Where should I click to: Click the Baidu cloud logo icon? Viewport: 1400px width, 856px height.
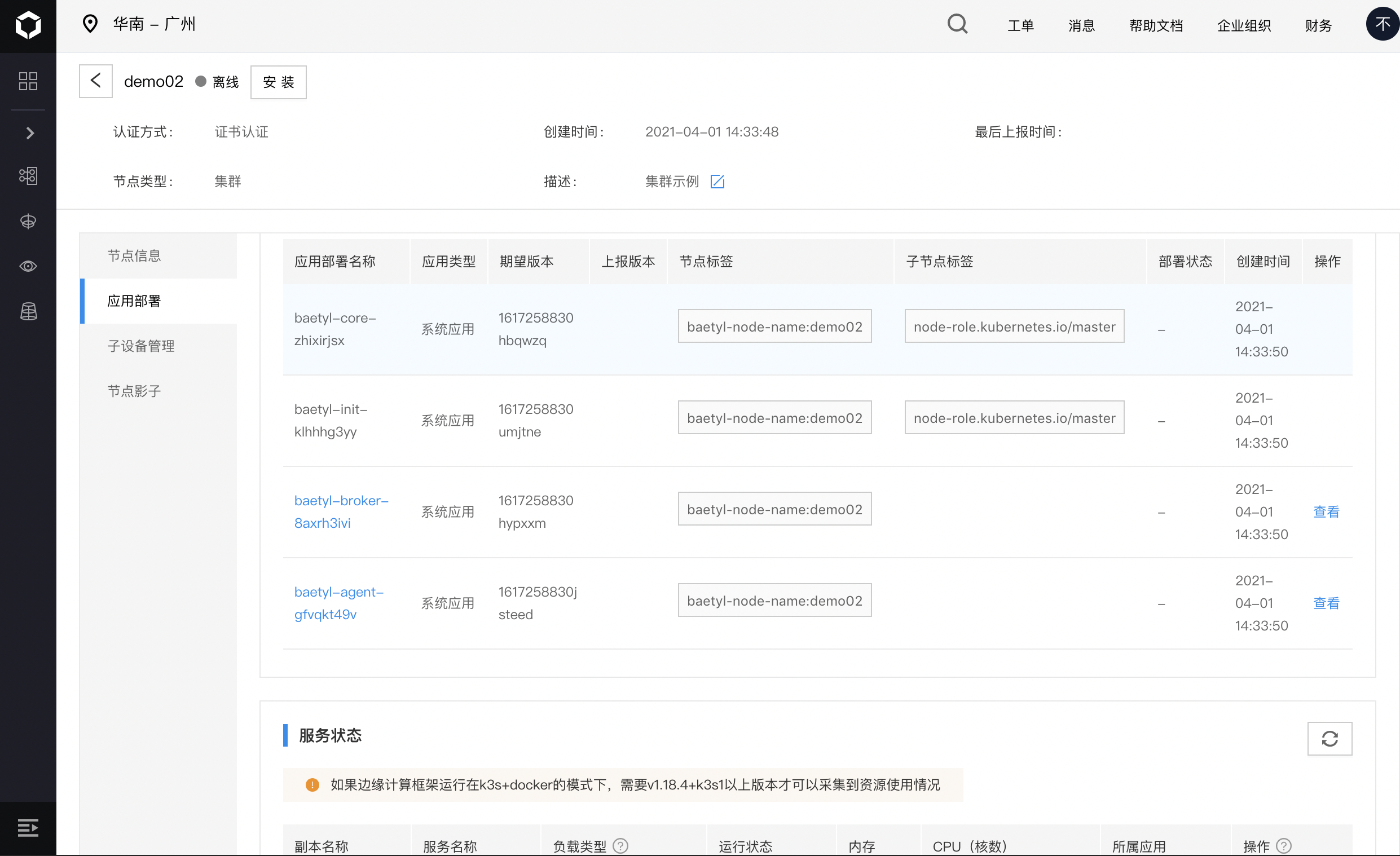(x=28, y=25)
